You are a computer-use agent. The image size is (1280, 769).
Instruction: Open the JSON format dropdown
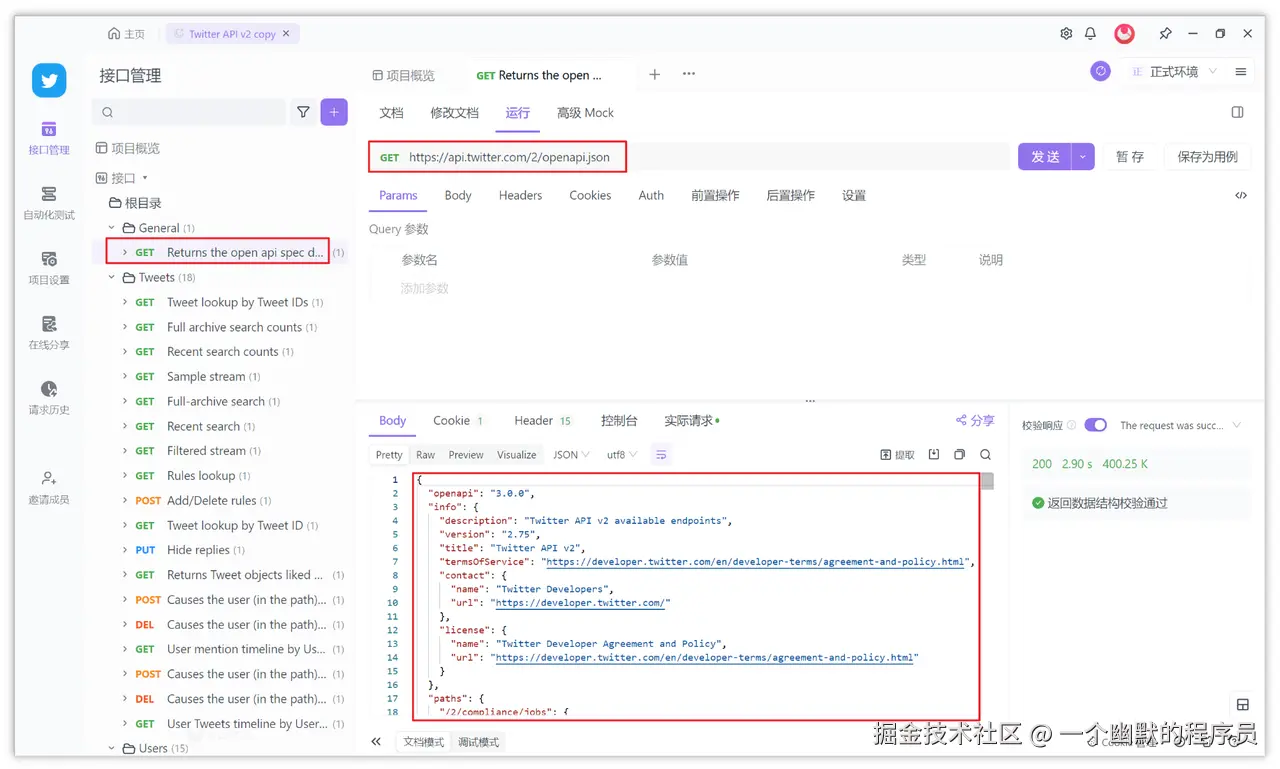pyautogui.click(x=571, y=455)
